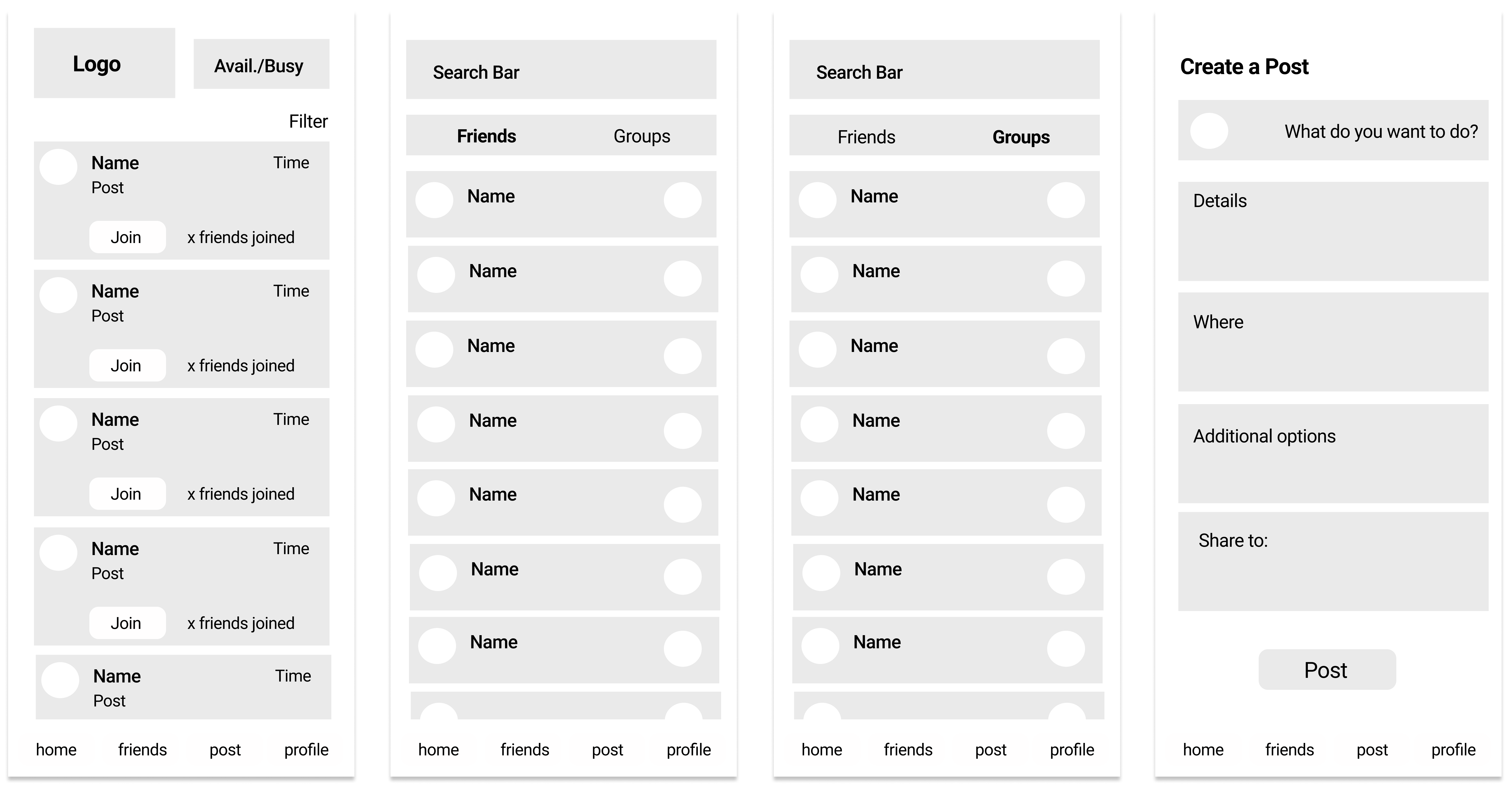Screen dimensions: 1512x787
Task: Click the left avatar of first Groups list row
Action: 818,200
